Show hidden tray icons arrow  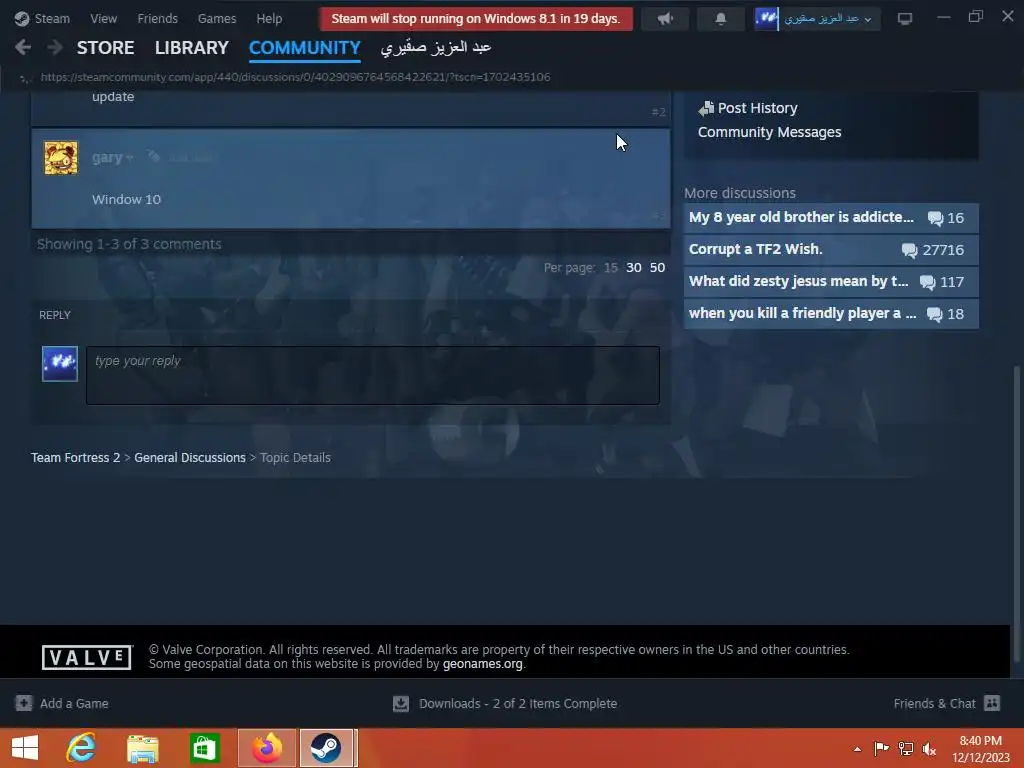tap(857, 749)
